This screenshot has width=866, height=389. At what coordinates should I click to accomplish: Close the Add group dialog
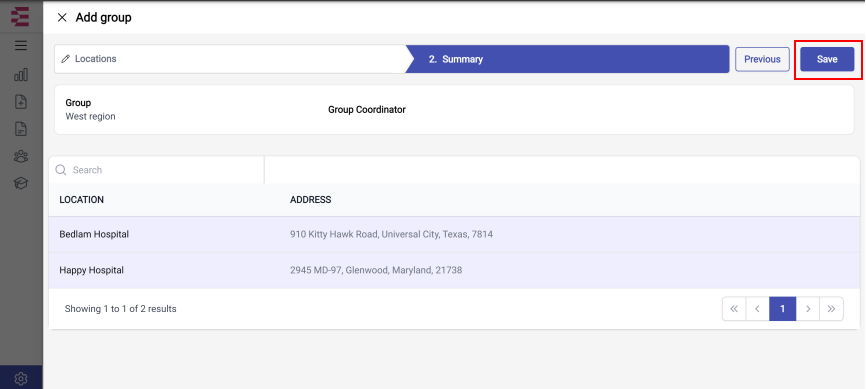click(x=62, y=18)
